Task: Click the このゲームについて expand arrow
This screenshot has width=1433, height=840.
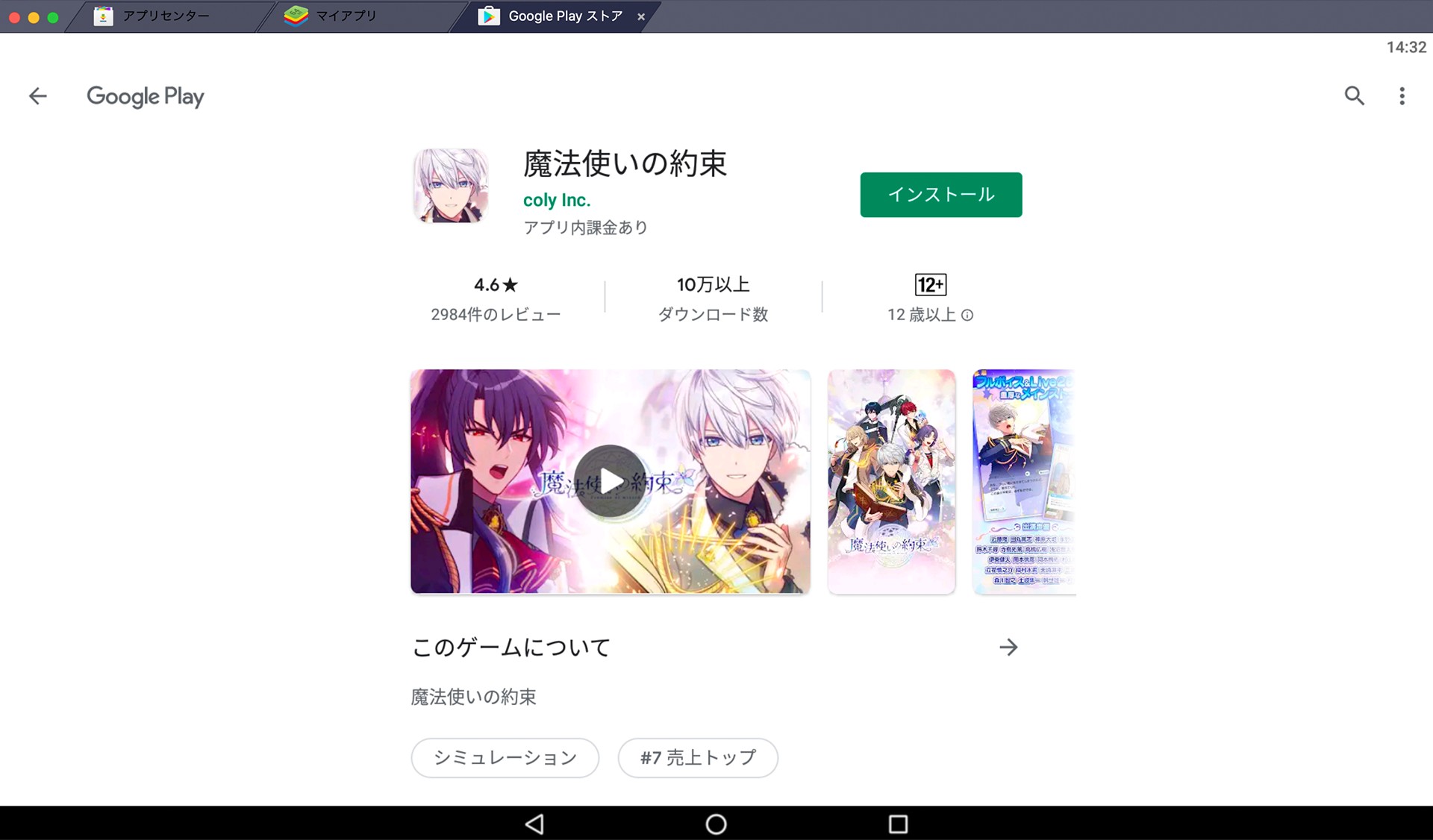Action: [1009, 644]
